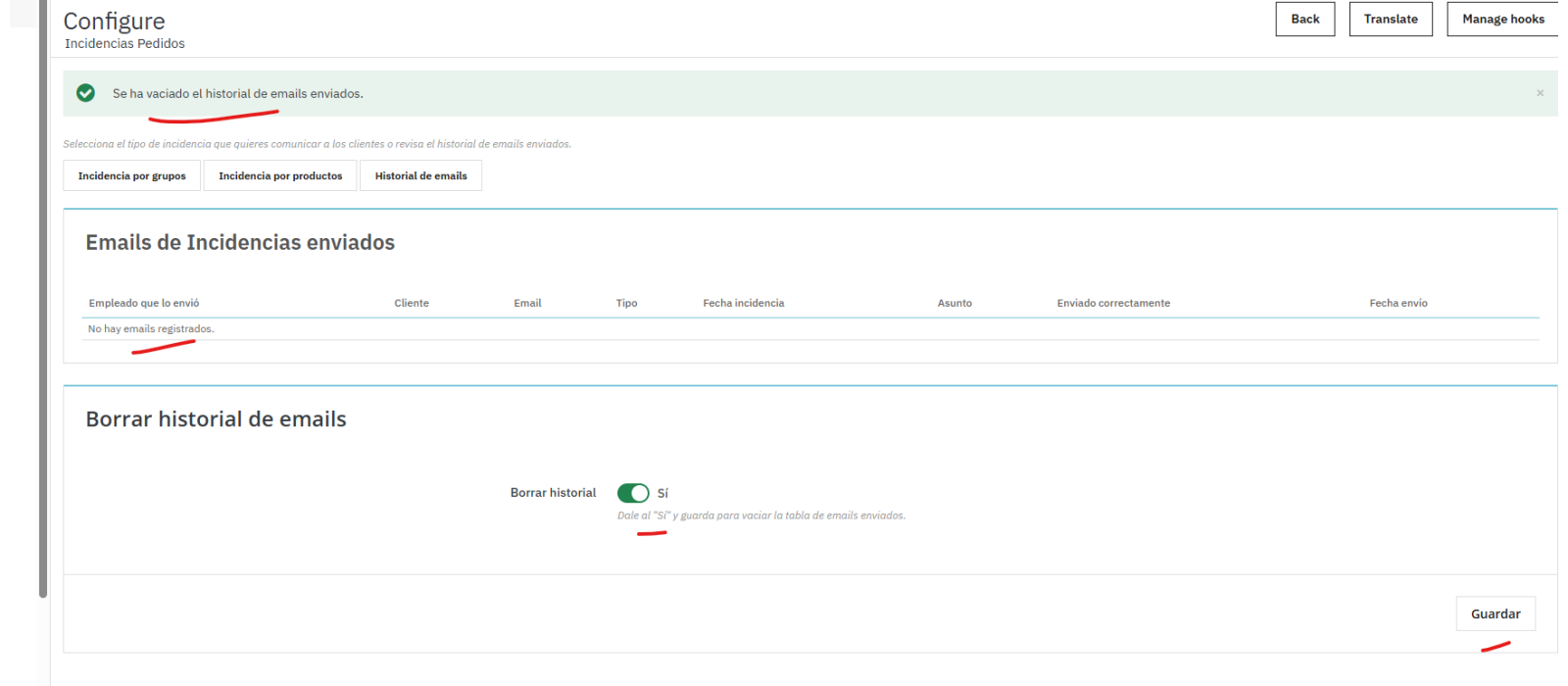1568x686 pixels.
Task: Dismiss the success alert with the X
Action: coord(1540,93)
